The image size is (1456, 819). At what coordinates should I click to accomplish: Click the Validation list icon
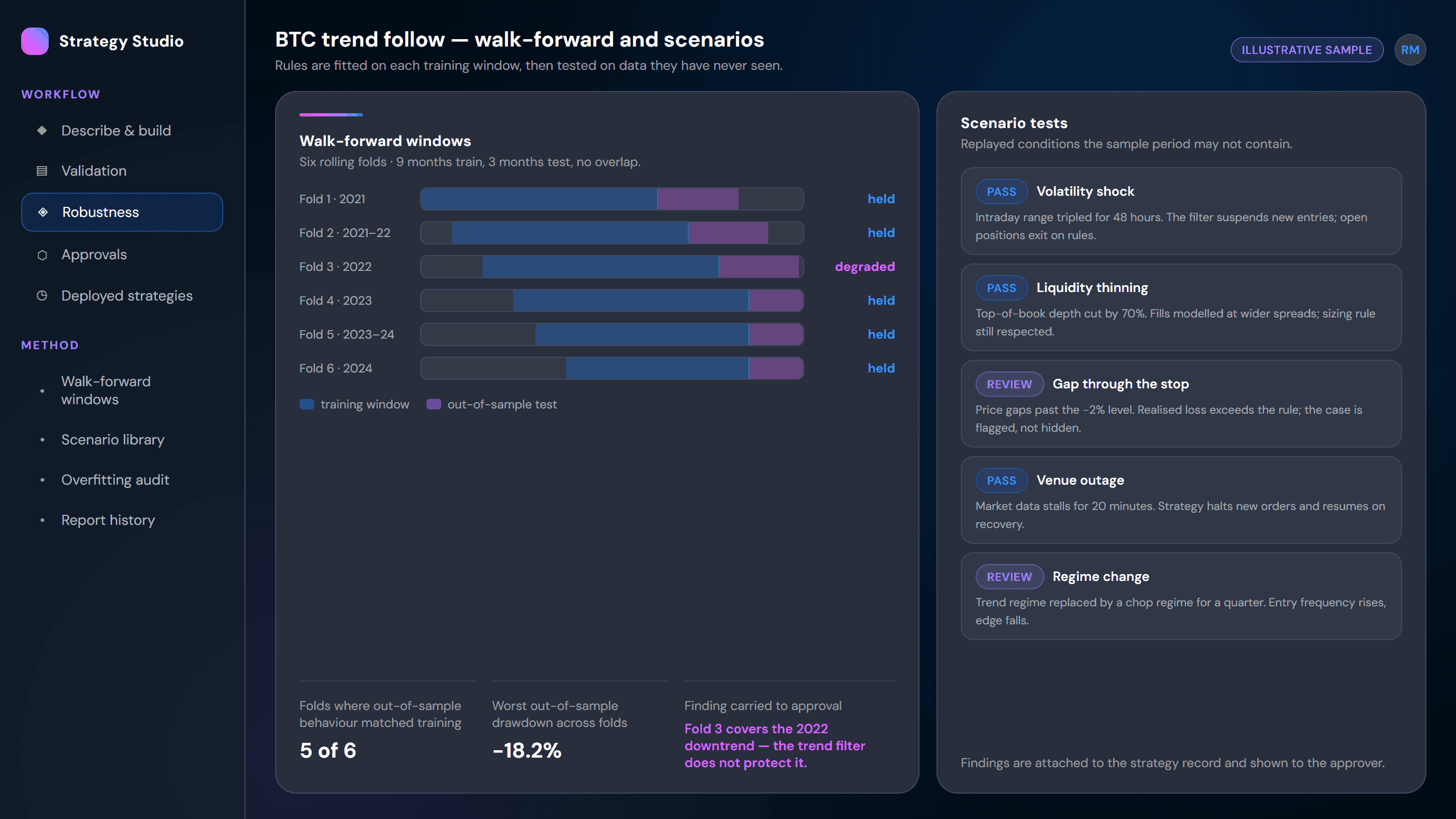point(42,171)
